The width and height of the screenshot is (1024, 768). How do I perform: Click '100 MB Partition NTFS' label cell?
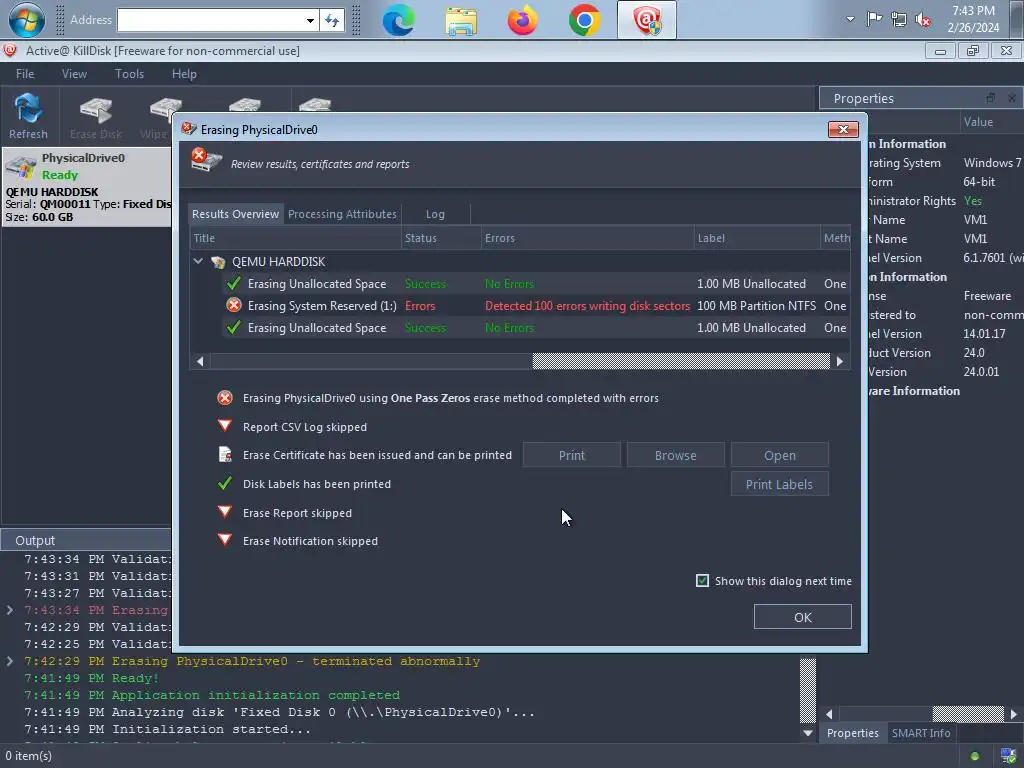756,306
